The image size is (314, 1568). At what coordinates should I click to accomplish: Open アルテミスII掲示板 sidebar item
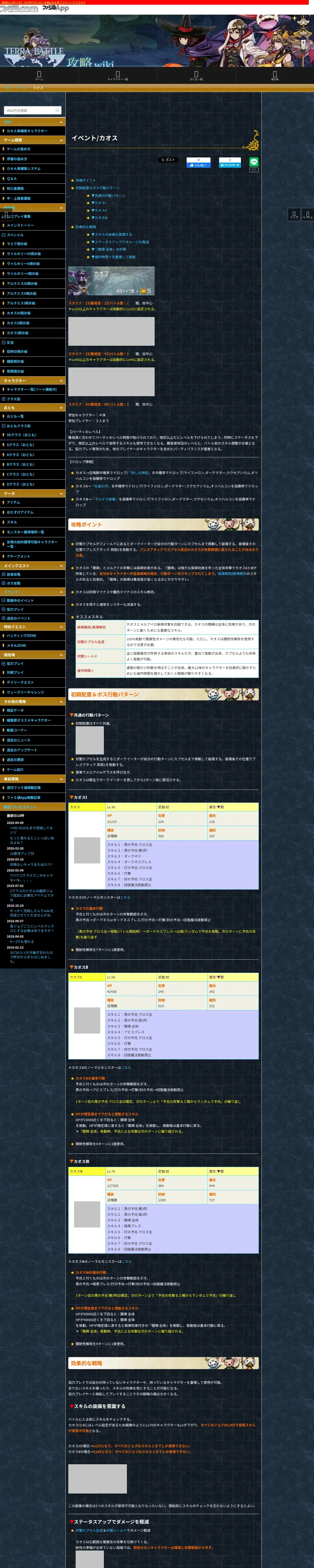(22, 293)
